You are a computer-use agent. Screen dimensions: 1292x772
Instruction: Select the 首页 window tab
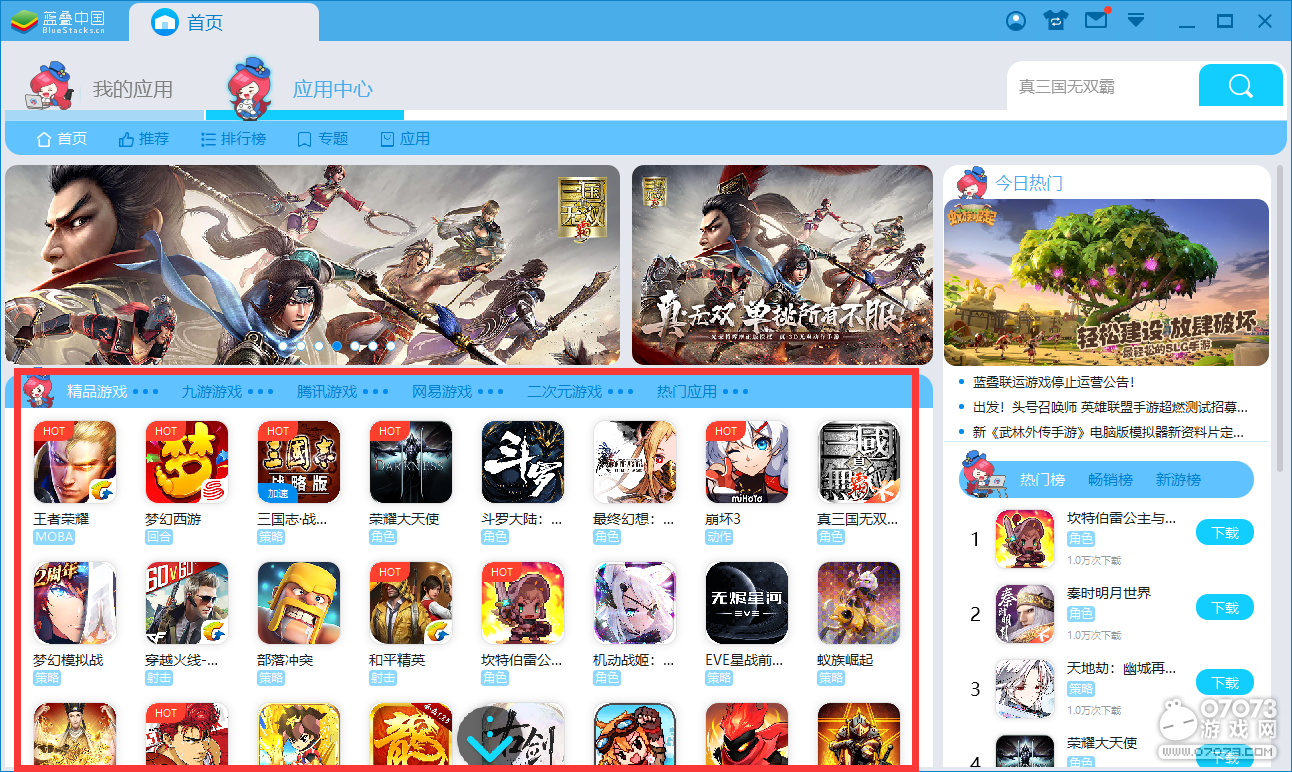[224, 22]
